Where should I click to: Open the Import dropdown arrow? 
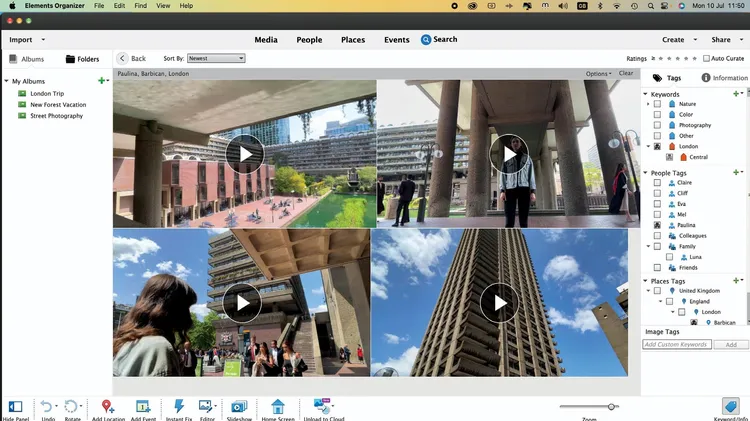[43, 40]
